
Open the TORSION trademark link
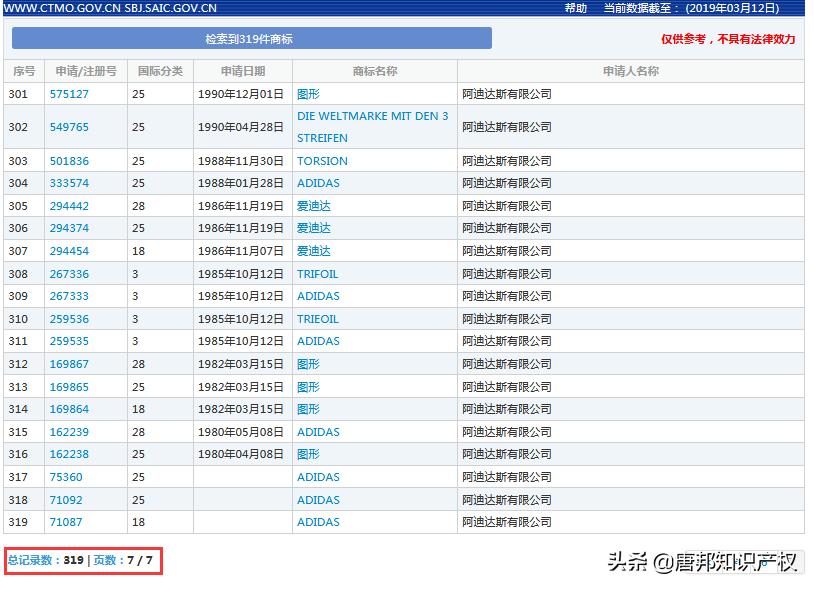[321, 160]
